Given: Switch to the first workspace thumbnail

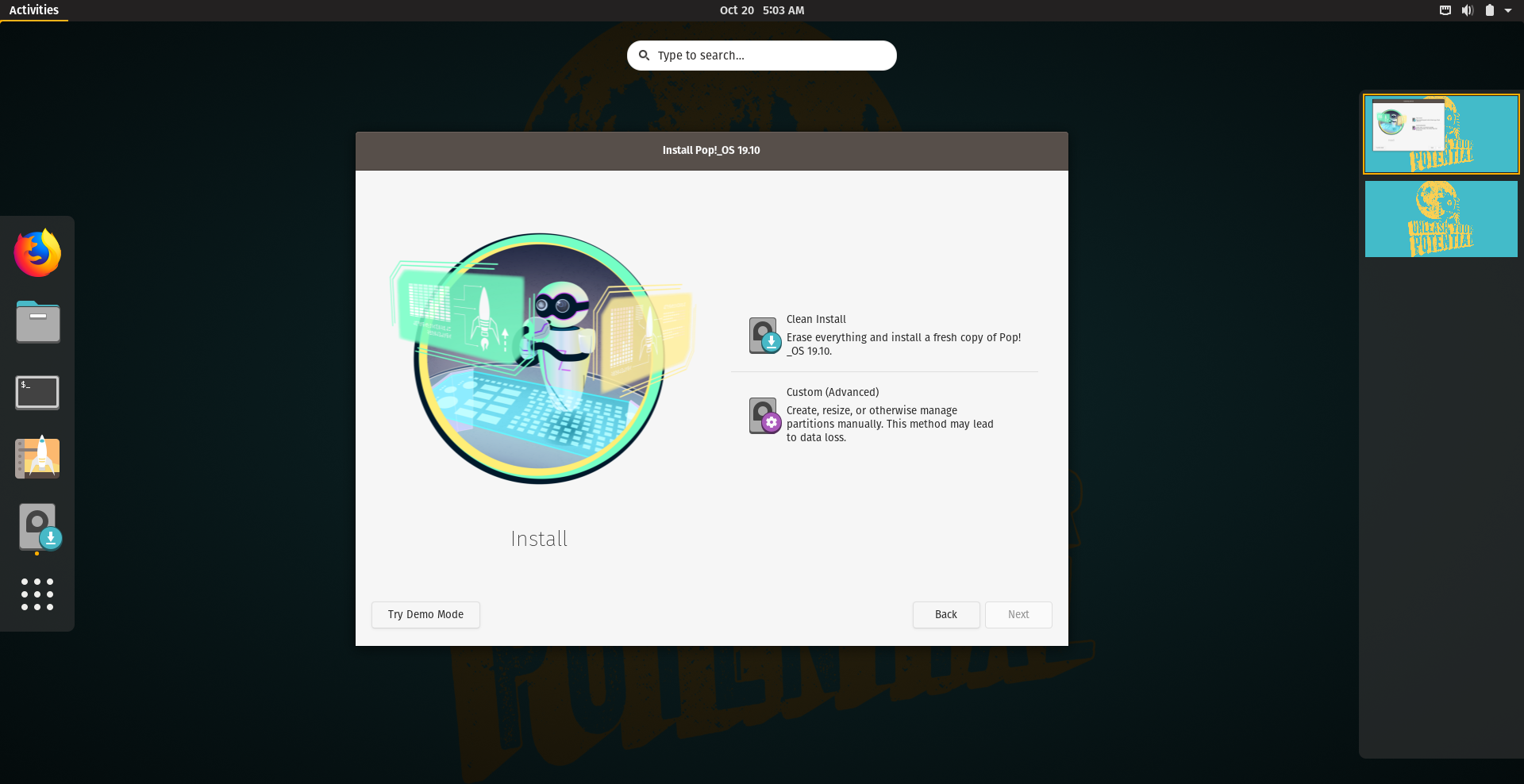Looking at the screenshot, I should click(x=1441, y=134).
